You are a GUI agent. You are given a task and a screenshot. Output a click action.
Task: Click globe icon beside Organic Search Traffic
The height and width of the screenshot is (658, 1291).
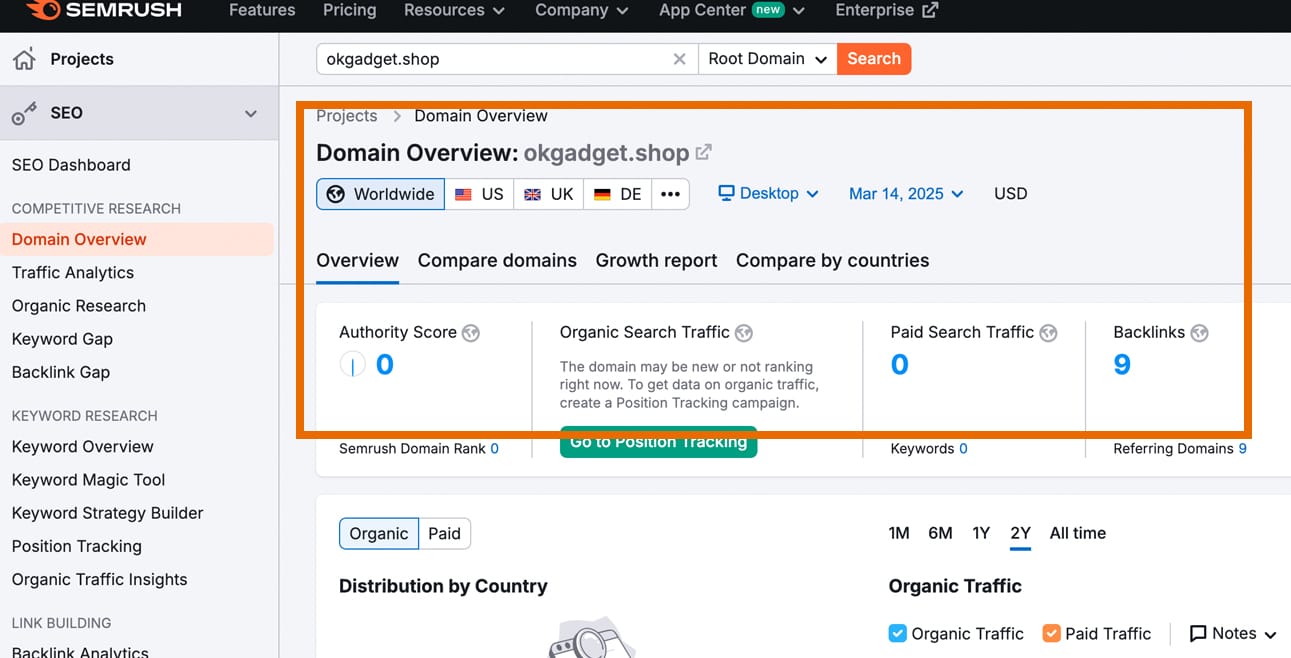pos(744,333)
